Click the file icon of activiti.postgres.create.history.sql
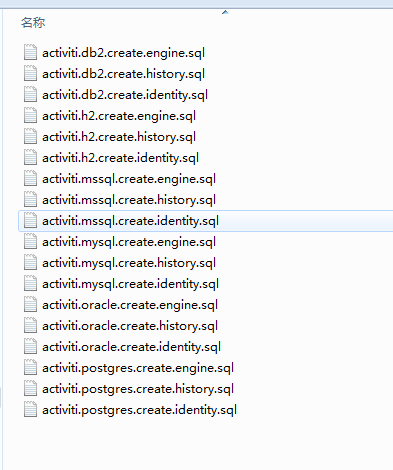 tap(30, 389)
